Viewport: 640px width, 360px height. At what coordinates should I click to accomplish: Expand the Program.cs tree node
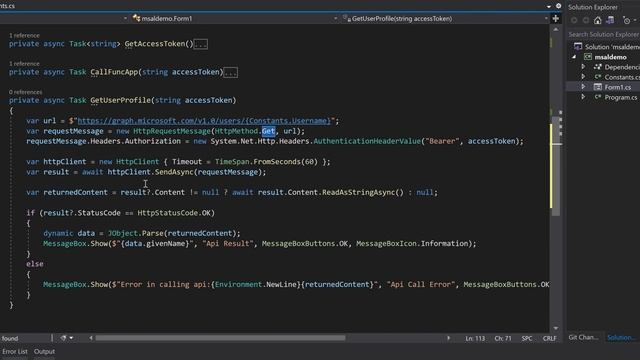pyautogui.click(x=583, y=97)
